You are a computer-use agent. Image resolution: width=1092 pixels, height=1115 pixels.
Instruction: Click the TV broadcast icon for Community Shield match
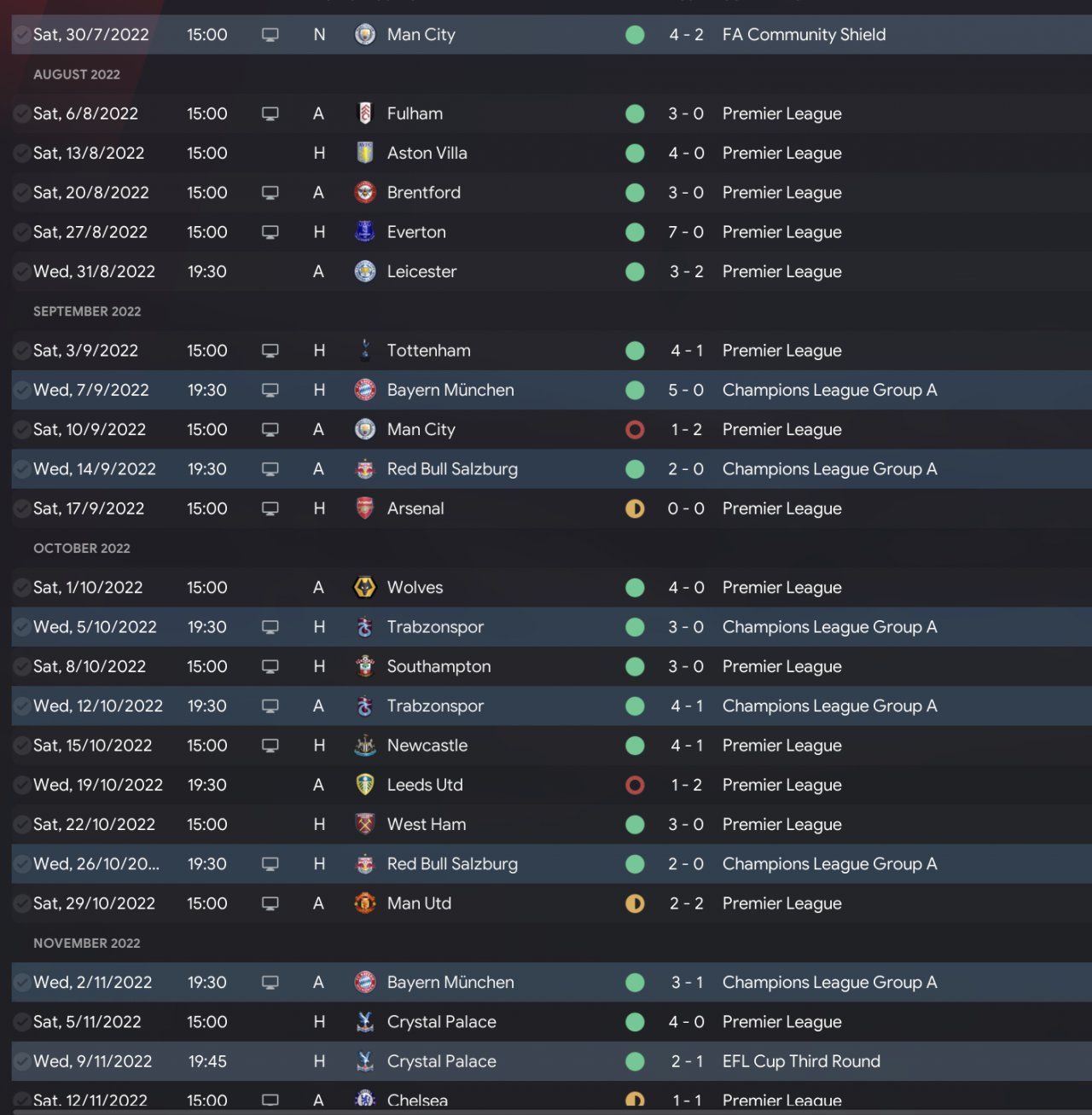click(270, 35)
